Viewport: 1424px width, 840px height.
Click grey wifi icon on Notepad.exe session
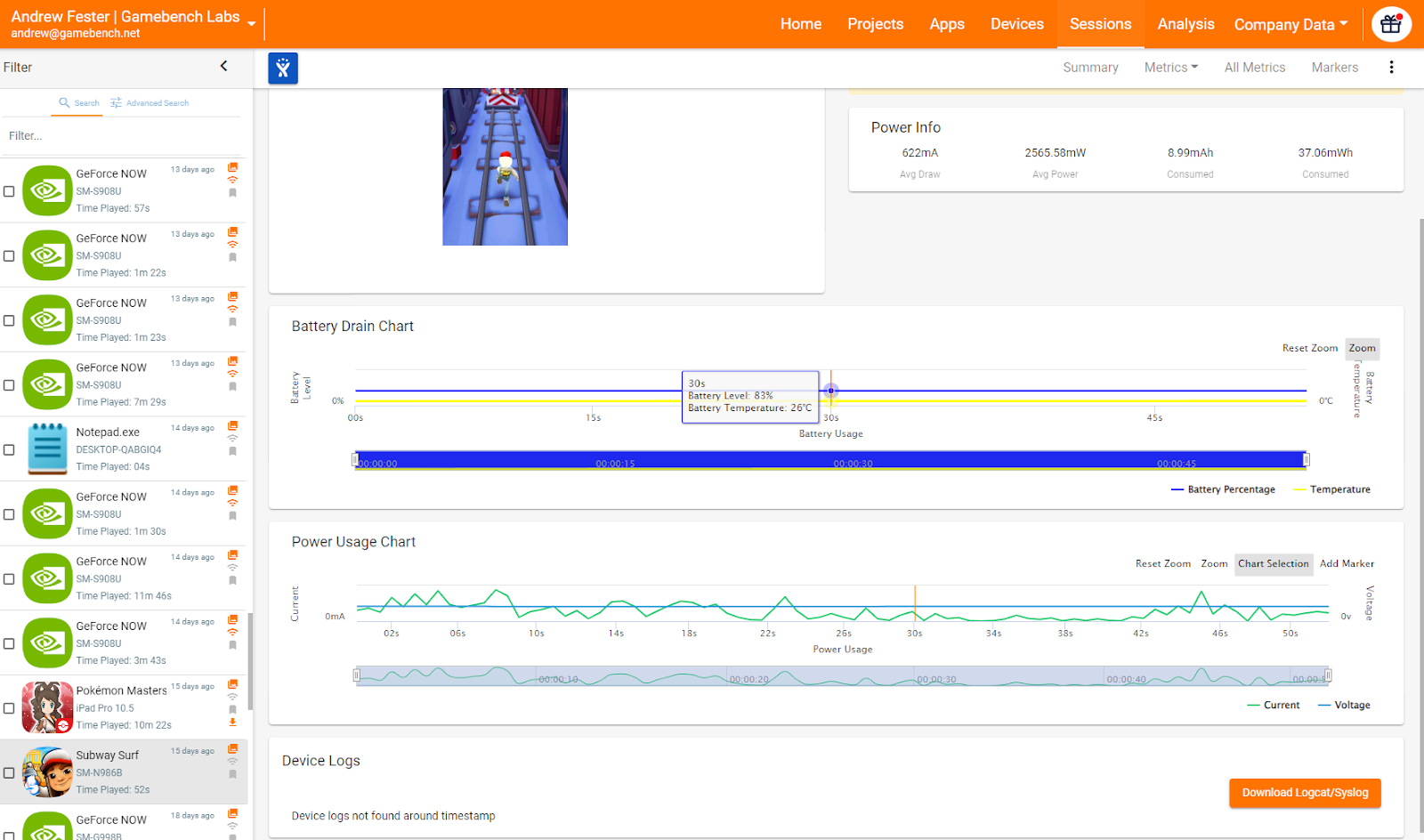(232, 439)
